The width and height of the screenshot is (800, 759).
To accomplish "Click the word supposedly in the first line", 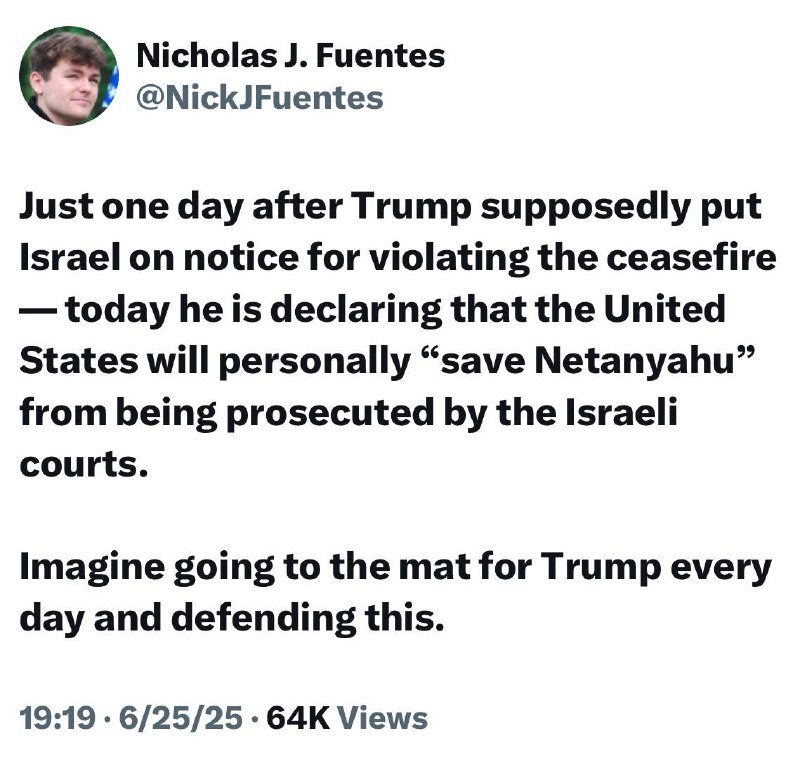I will pos(586,208).
